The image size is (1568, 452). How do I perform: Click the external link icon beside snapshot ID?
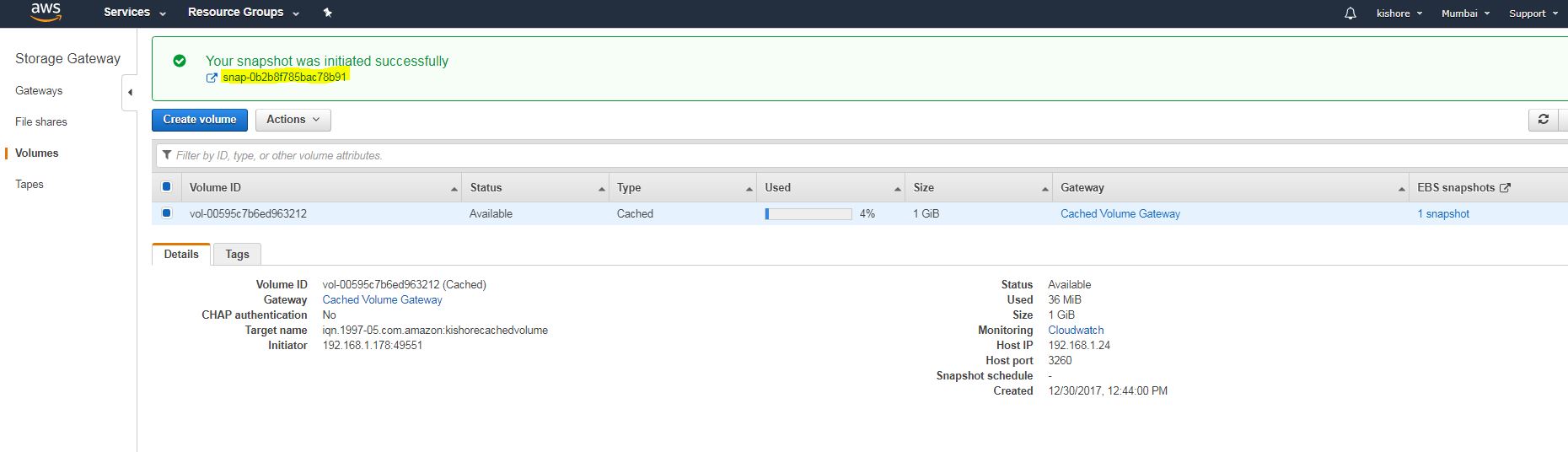coord(212,78)
